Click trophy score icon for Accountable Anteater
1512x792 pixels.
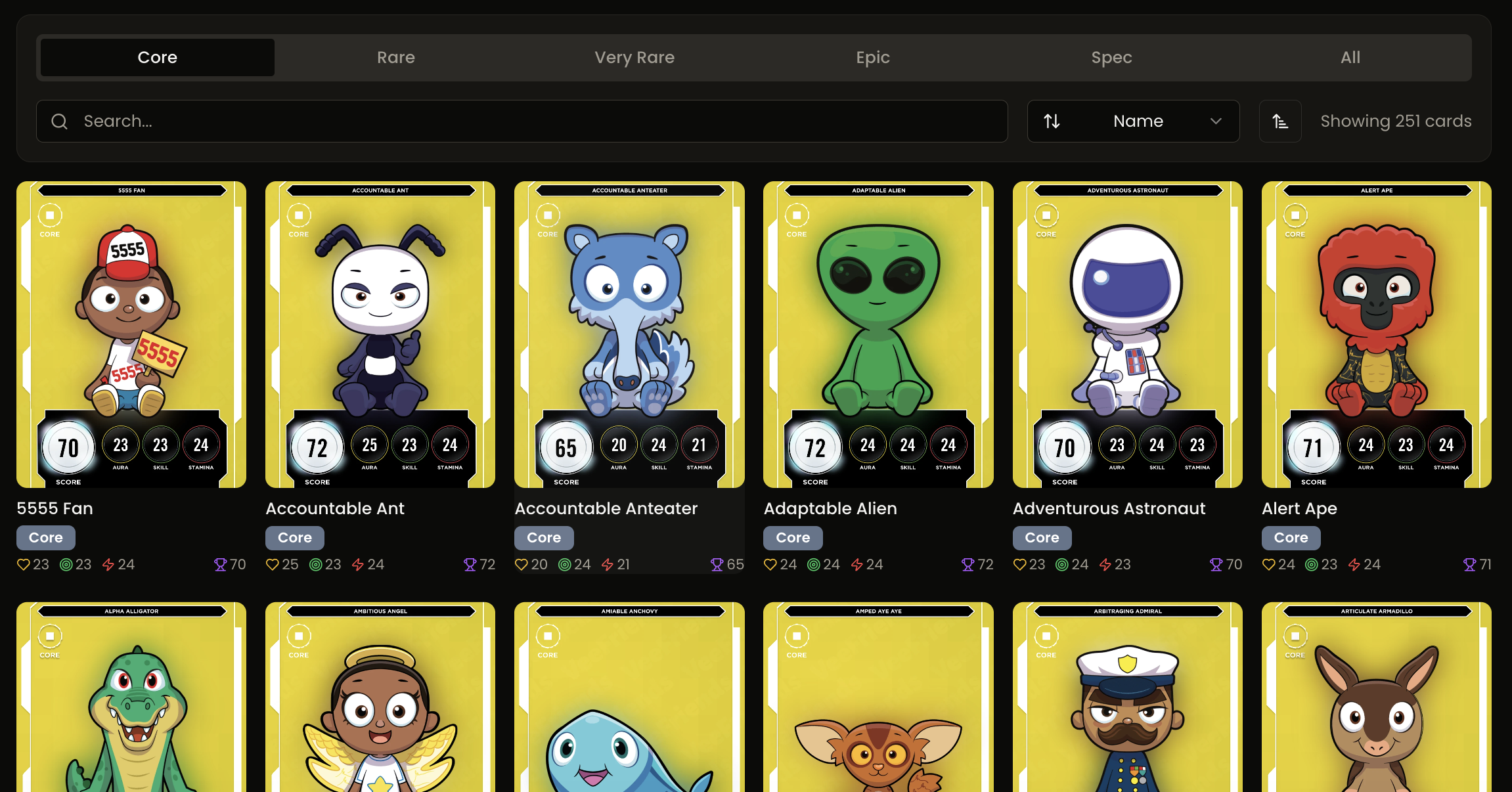pyautogui.click(x=717, y=565)
